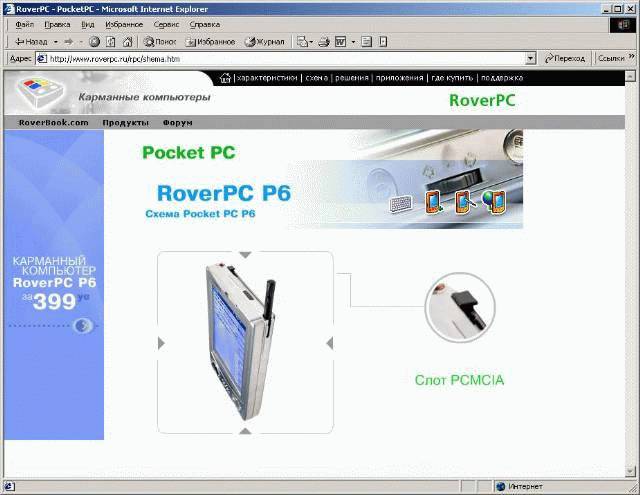Rotate device view with bottom arrow
This screenshot has height=495, width=640.
(x=245, y=431)
